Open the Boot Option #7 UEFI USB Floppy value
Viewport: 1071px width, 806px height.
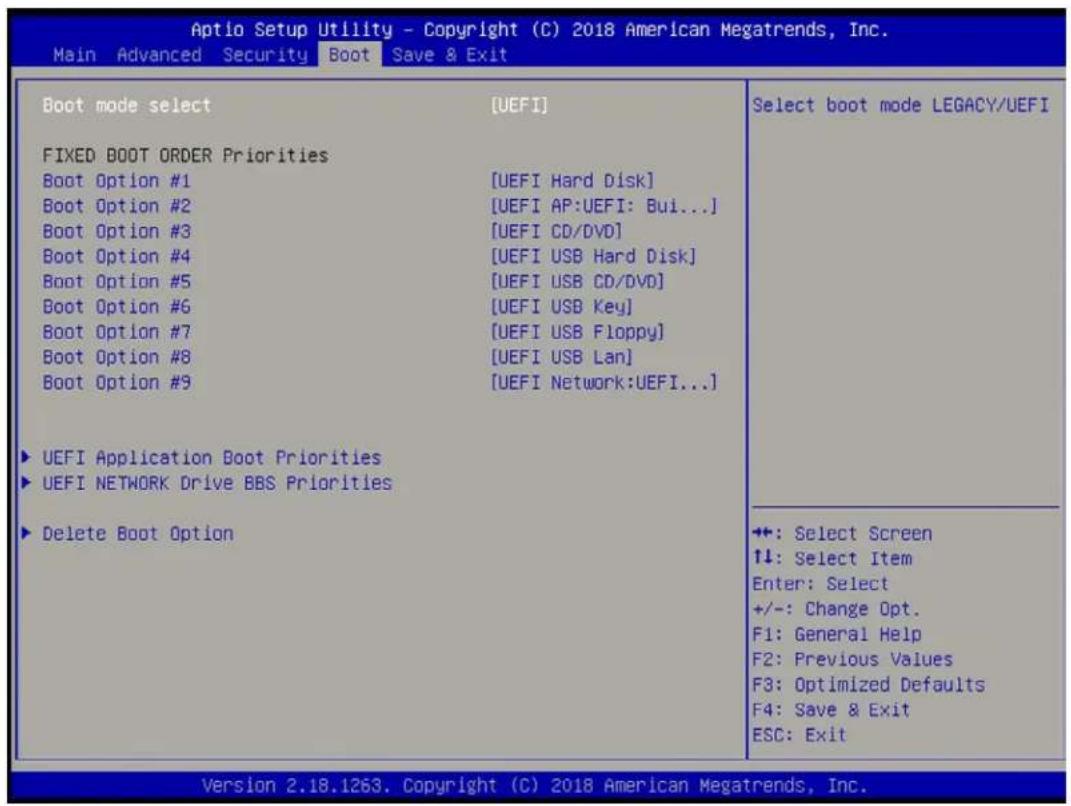pos(577,332)
